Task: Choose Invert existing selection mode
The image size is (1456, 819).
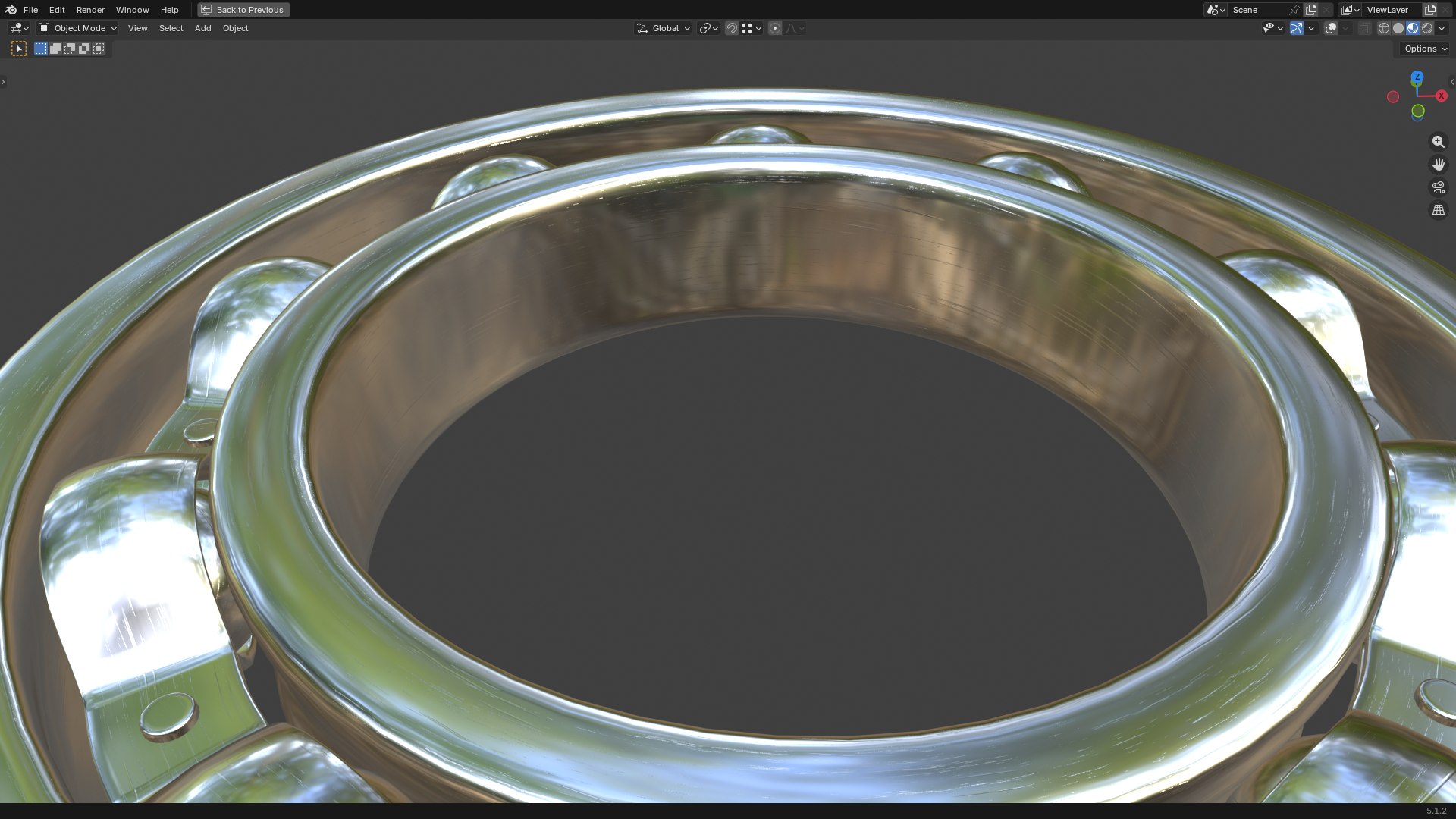Action: point(84,49)
